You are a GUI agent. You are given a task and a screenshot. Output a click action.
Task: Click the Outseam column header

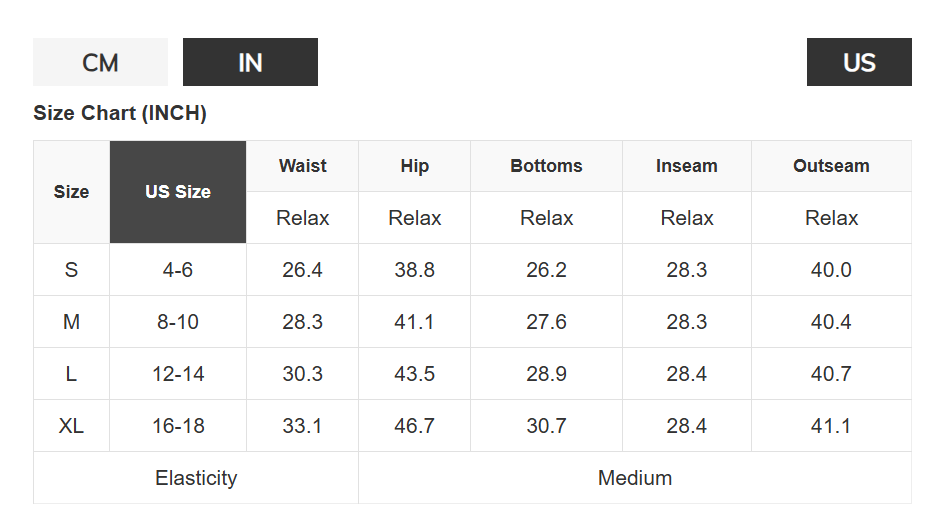831,166
